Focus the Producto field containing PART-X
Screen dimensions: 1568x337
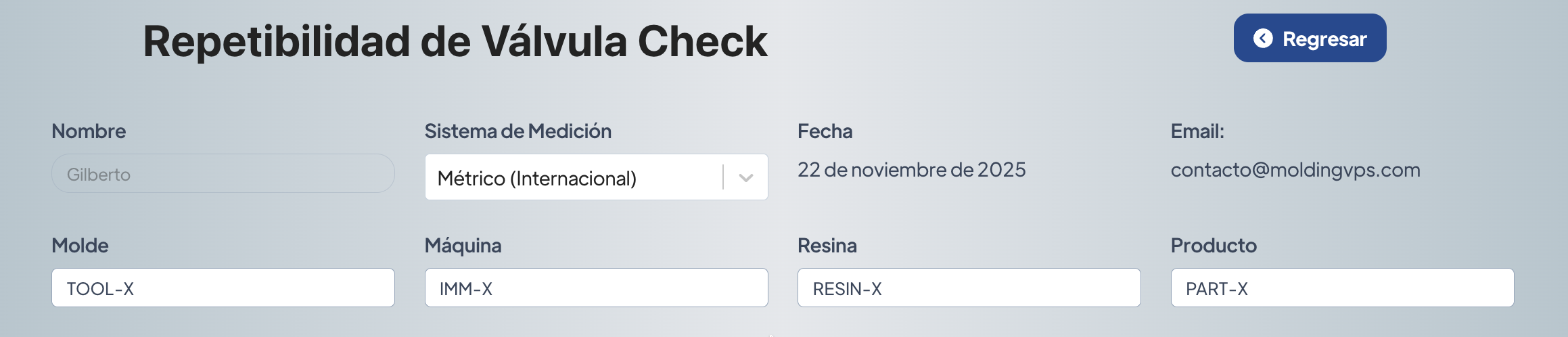click(1342, 288)
